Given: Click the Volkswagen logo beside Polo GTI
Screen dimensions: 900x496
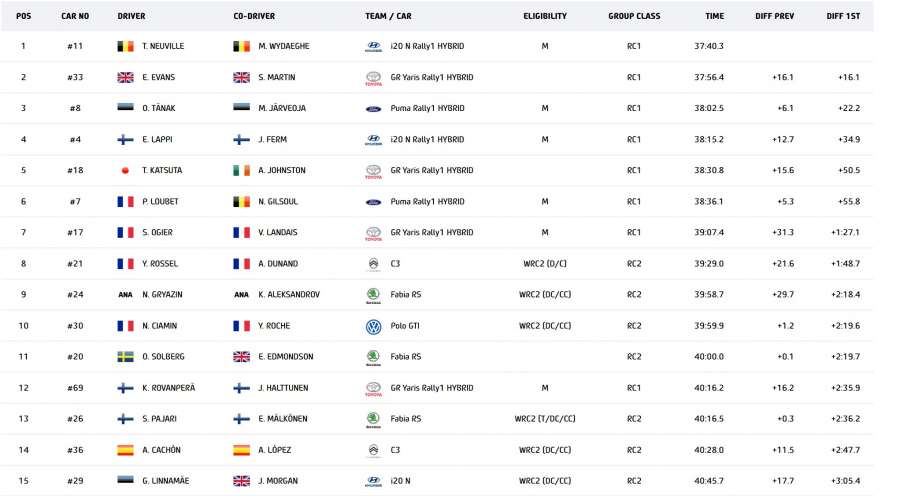Looking at the screenshot, I should pos(374,326).
